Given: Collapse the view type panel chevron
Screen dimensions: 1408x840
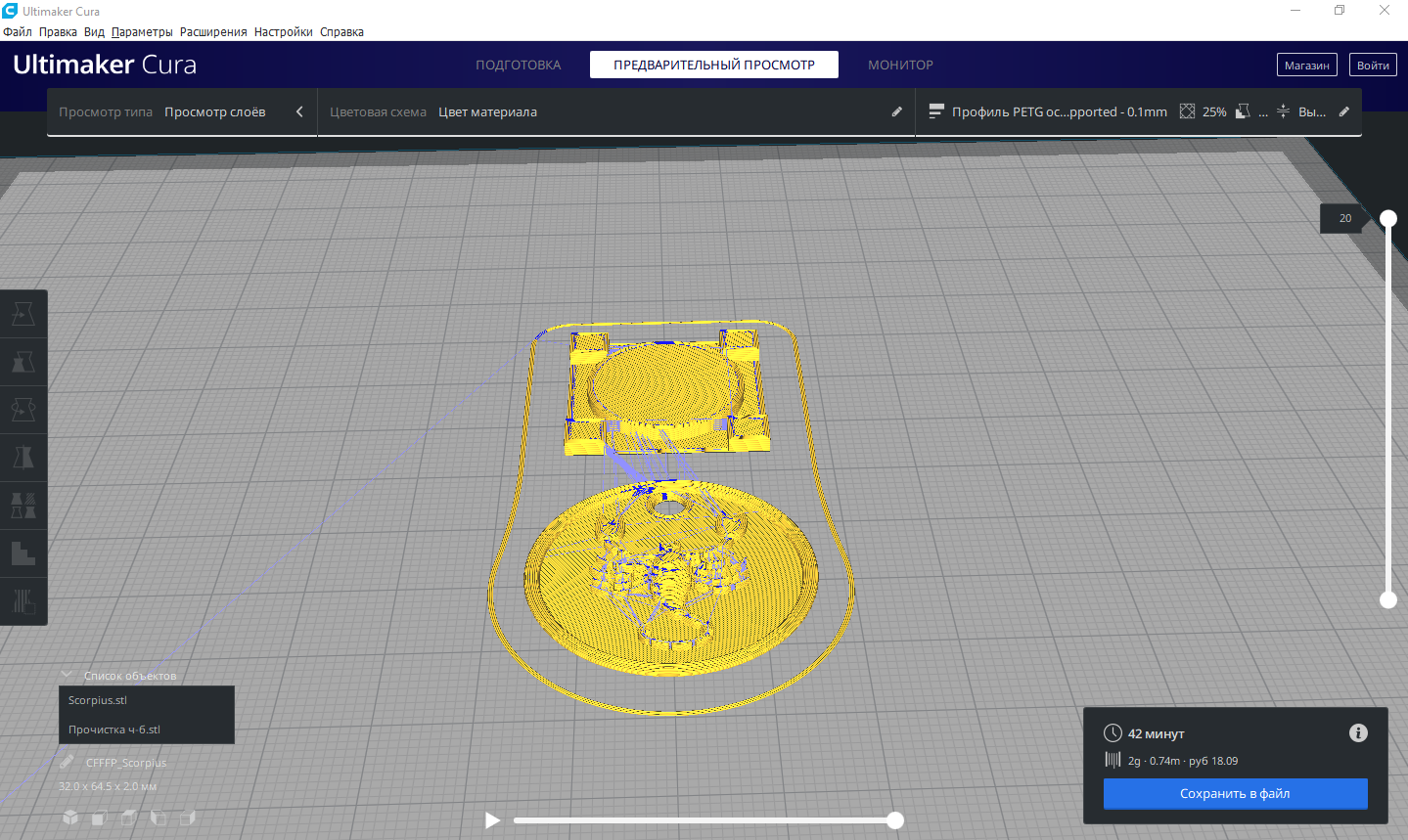Looking at the screenshot, I should [x=299, y=111].
